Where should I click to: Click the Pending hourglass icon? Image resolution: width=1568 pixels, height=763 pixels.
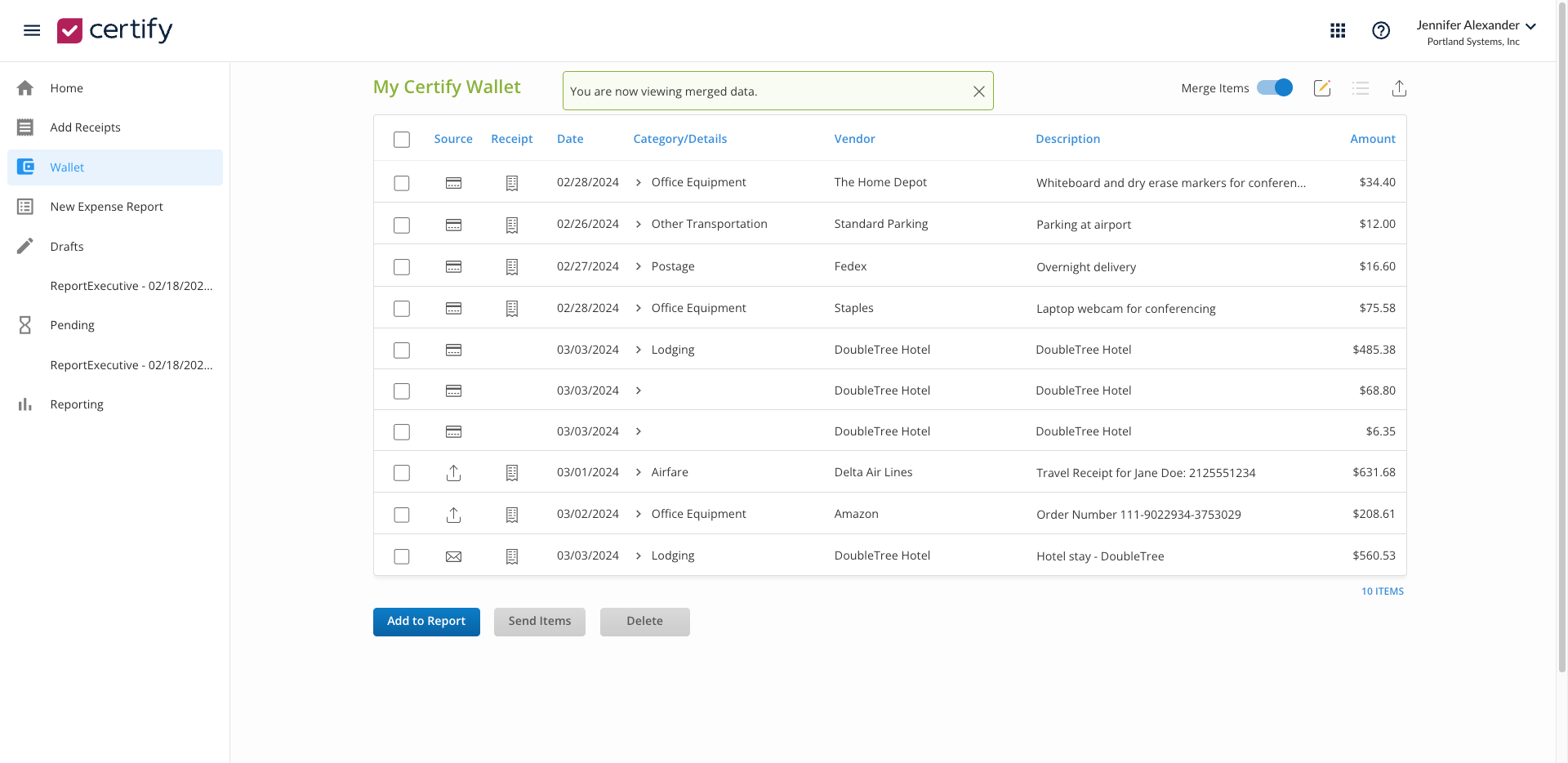pos(24,324)
